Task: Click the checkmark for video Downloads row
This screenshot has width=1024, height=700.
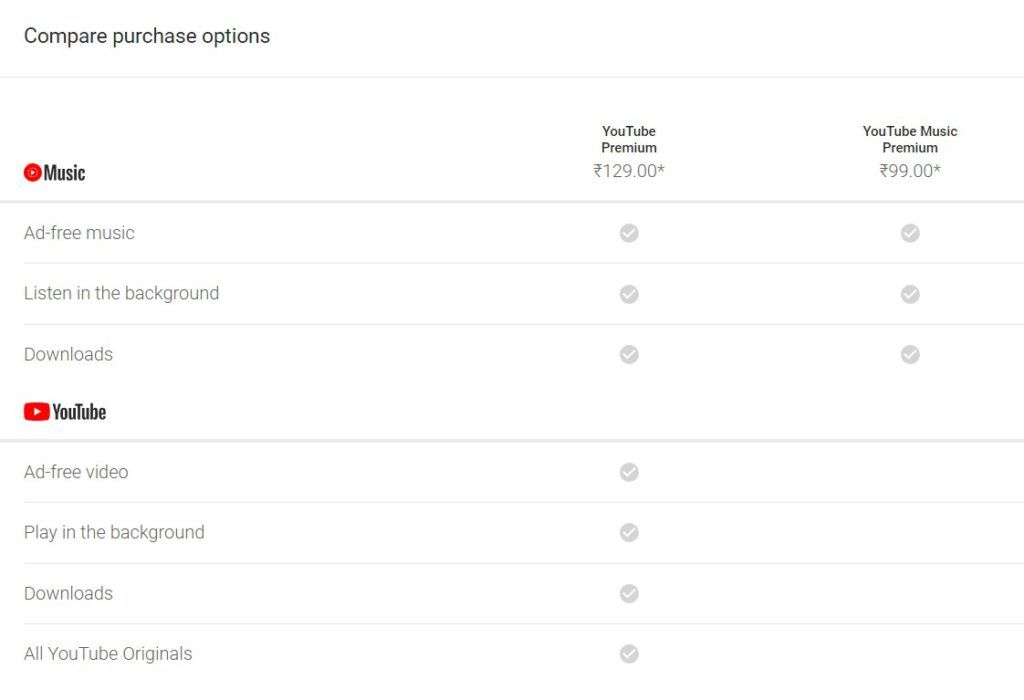Action: [x=629, y=593]
